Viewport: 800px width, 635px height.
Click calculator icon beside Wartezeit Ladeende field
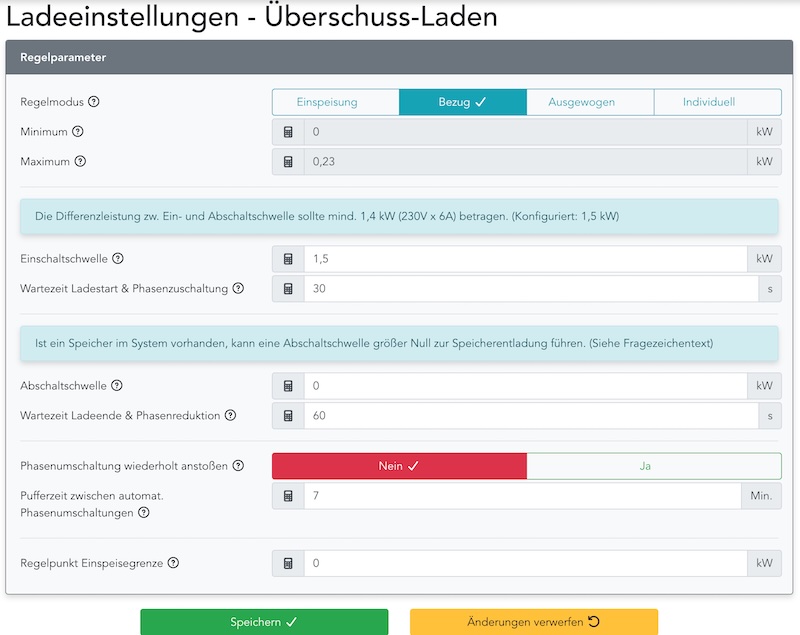pyautogui.click(x=288, y=416)
